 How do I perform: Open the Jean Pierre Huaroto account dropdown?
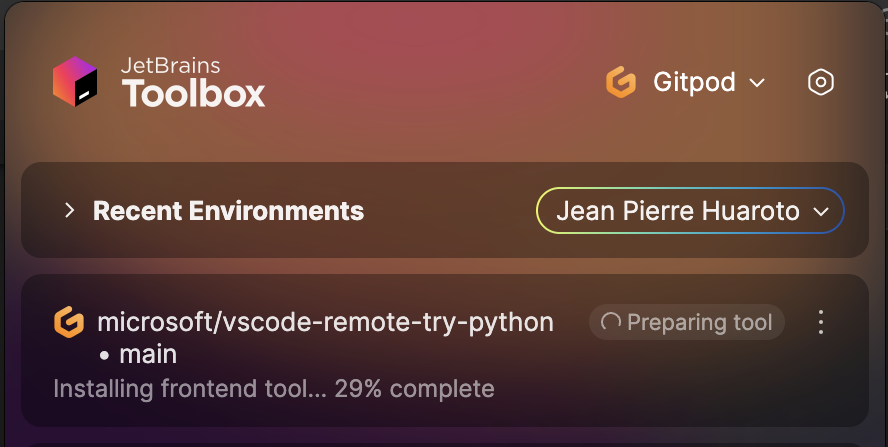click(x=690, y=211)
